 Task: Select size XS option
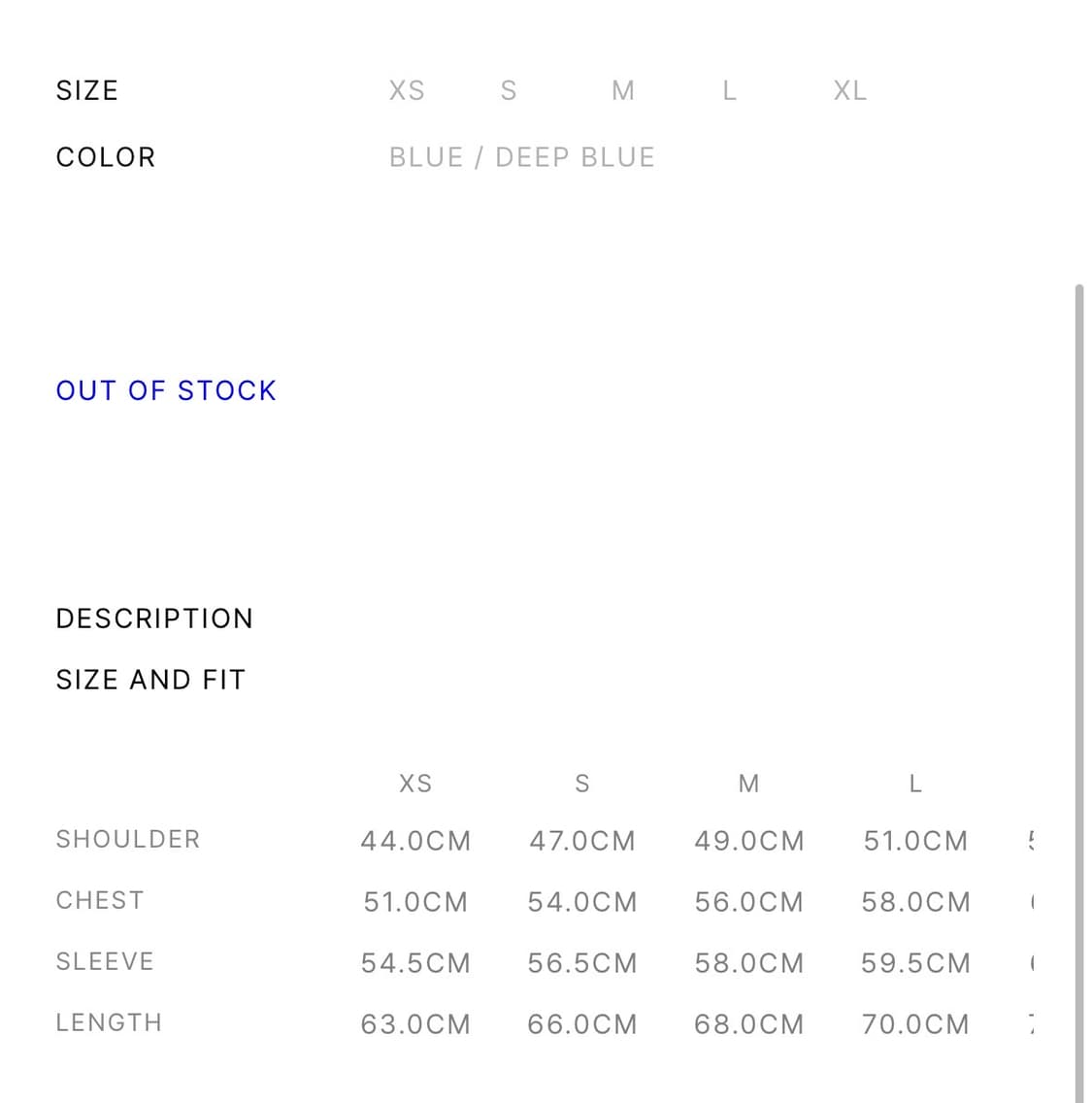(407, 90)
